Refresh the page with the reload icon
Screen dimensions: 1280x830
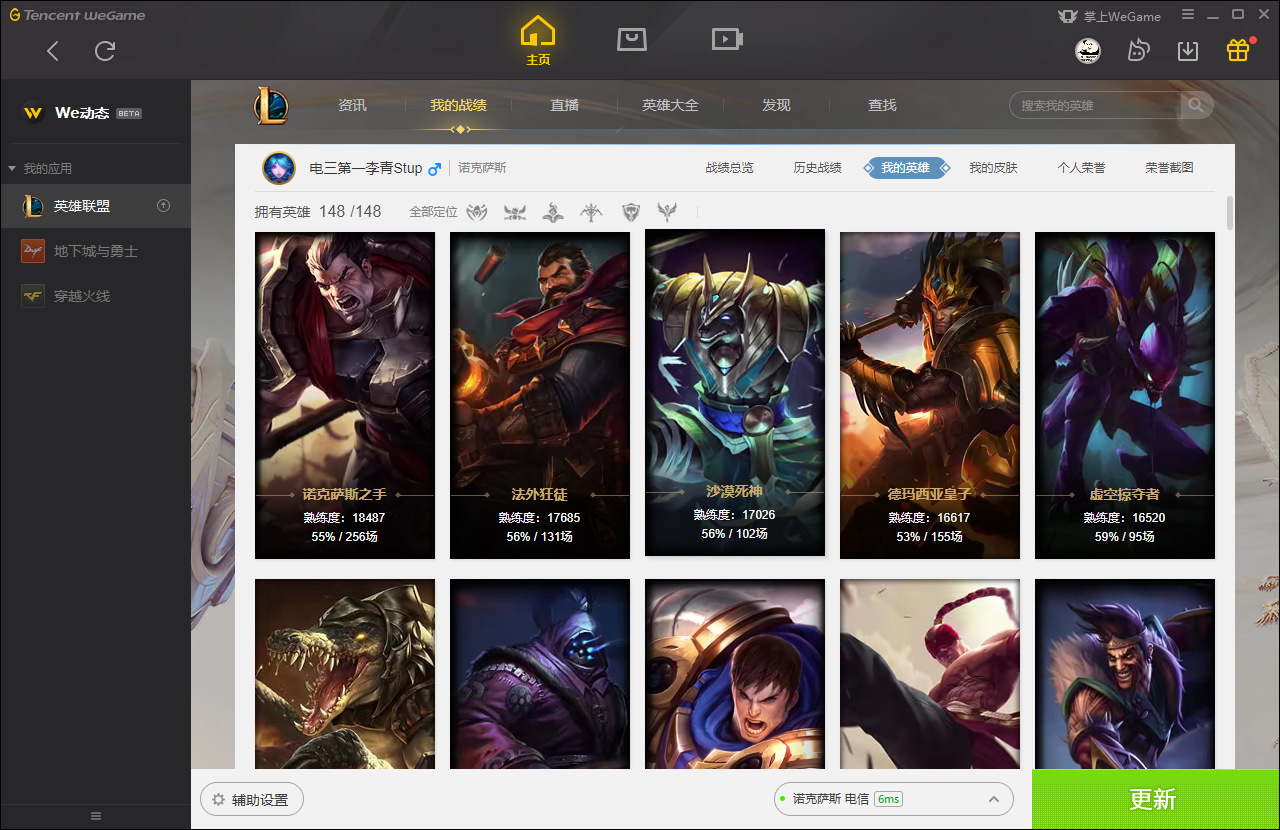coord(105,51)
